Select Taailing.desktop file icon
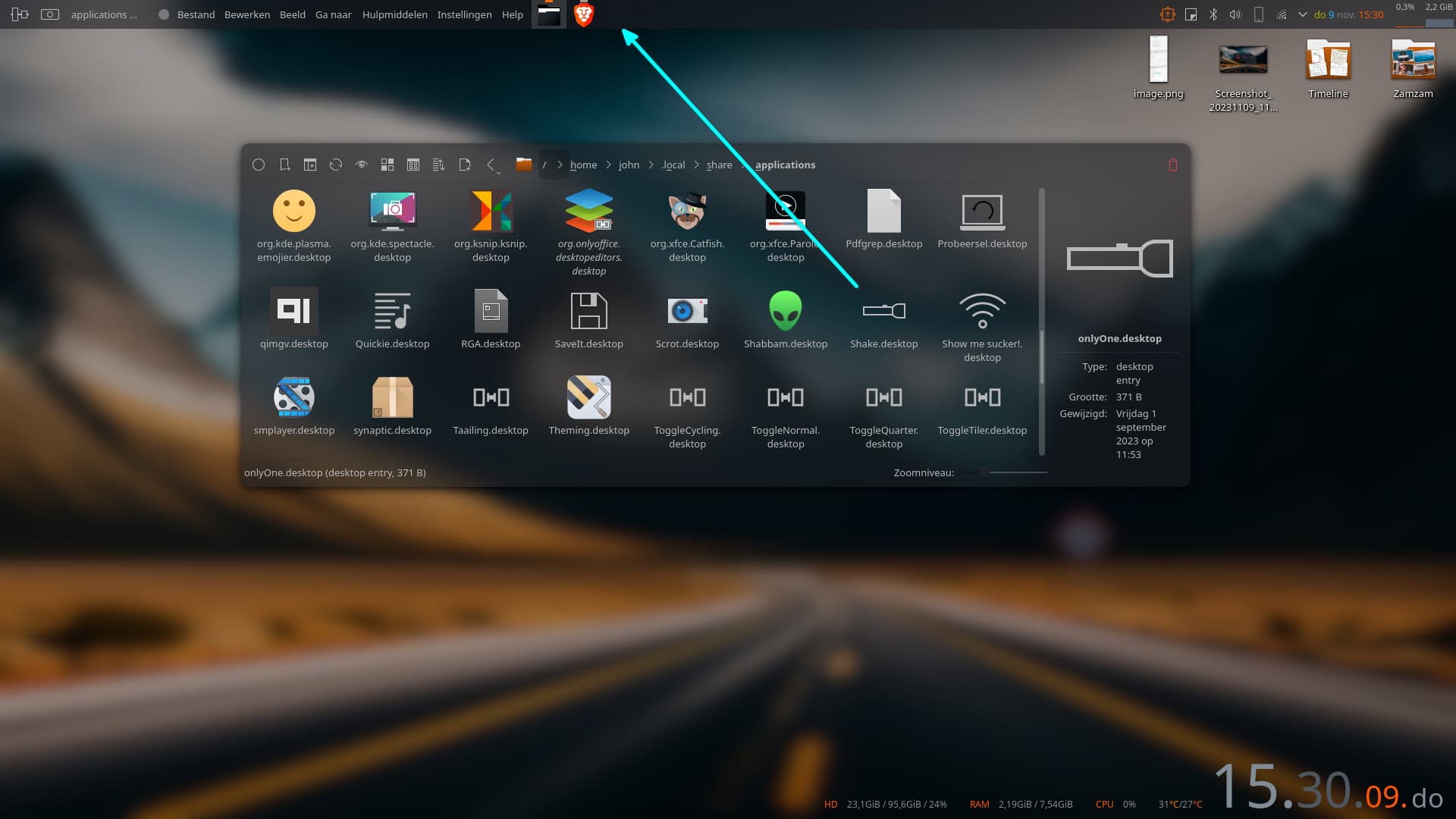 pos(491,397)
